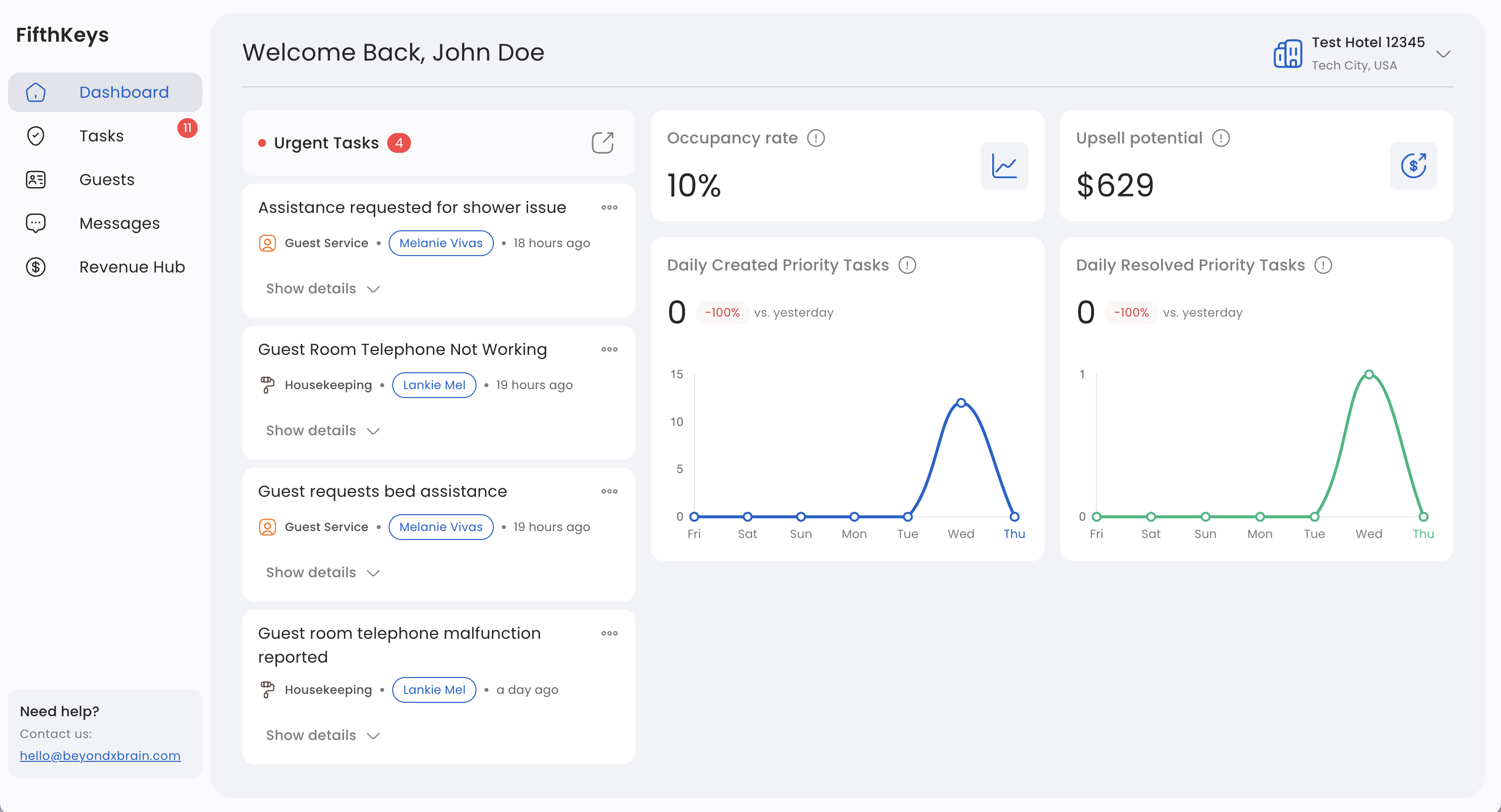Open Revenue Hub in sidebar
The image size is (1501, 812).
coord(132,267)
